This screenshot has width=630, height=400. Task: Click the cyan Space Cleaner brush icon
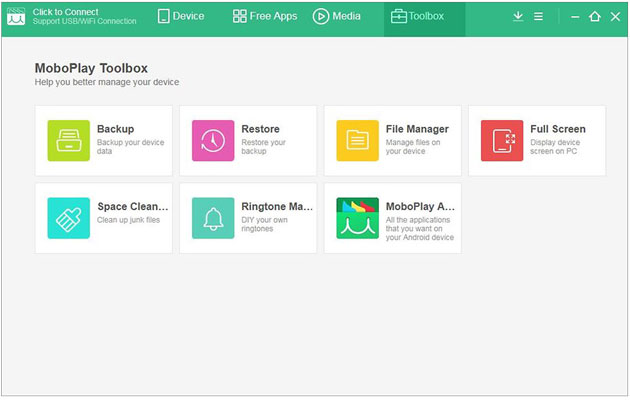point(69,218)
